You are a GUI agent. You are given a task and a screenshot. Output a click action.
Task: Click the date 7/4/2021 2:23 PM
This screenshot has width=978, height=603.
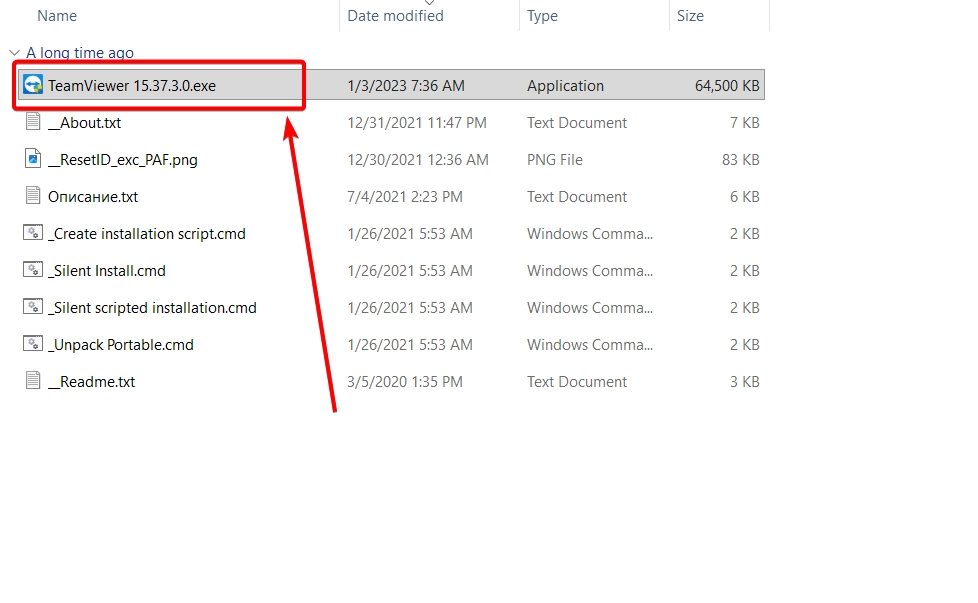(405, 196)
